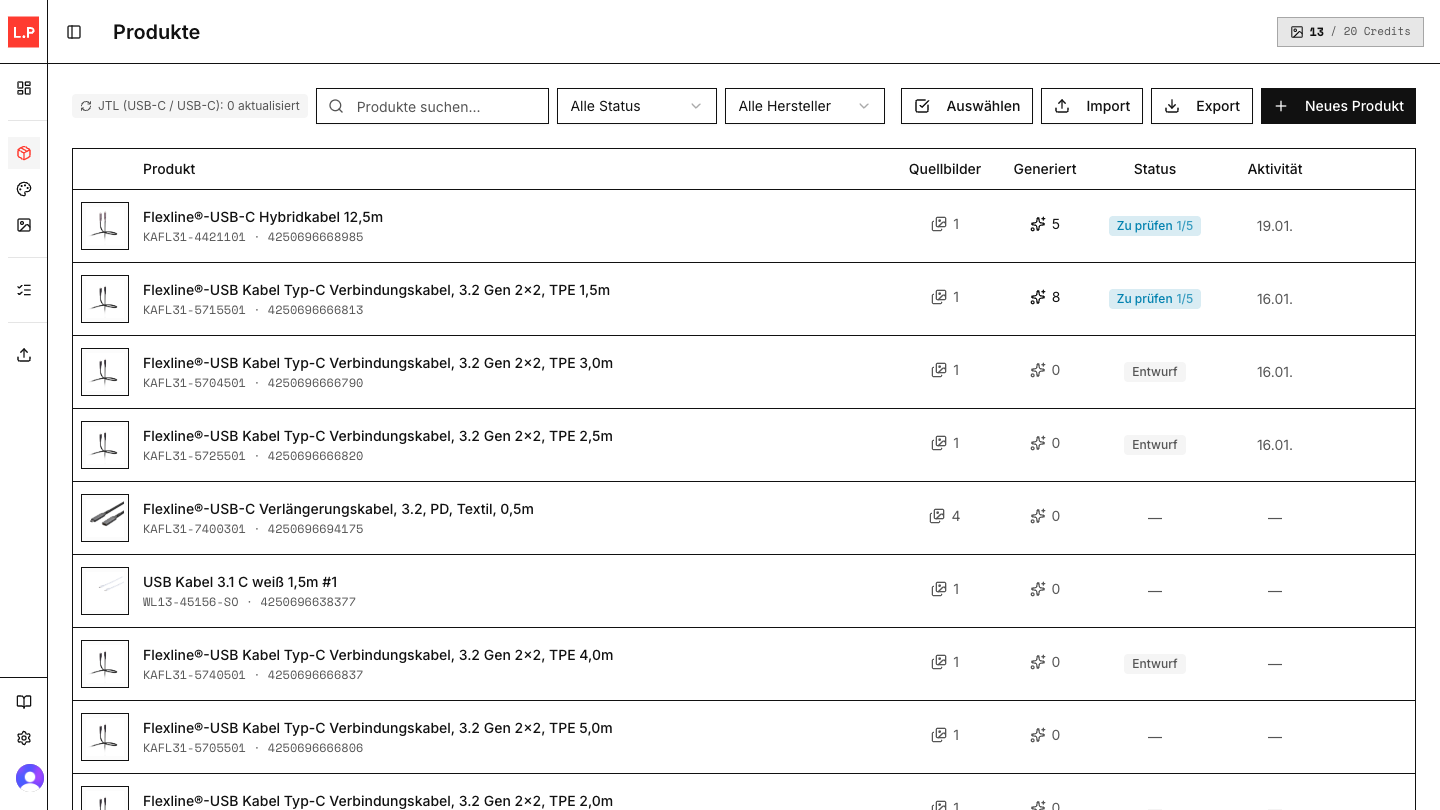Open the palette icon in sidebar

pyautogui.click(x=24, y=189)
